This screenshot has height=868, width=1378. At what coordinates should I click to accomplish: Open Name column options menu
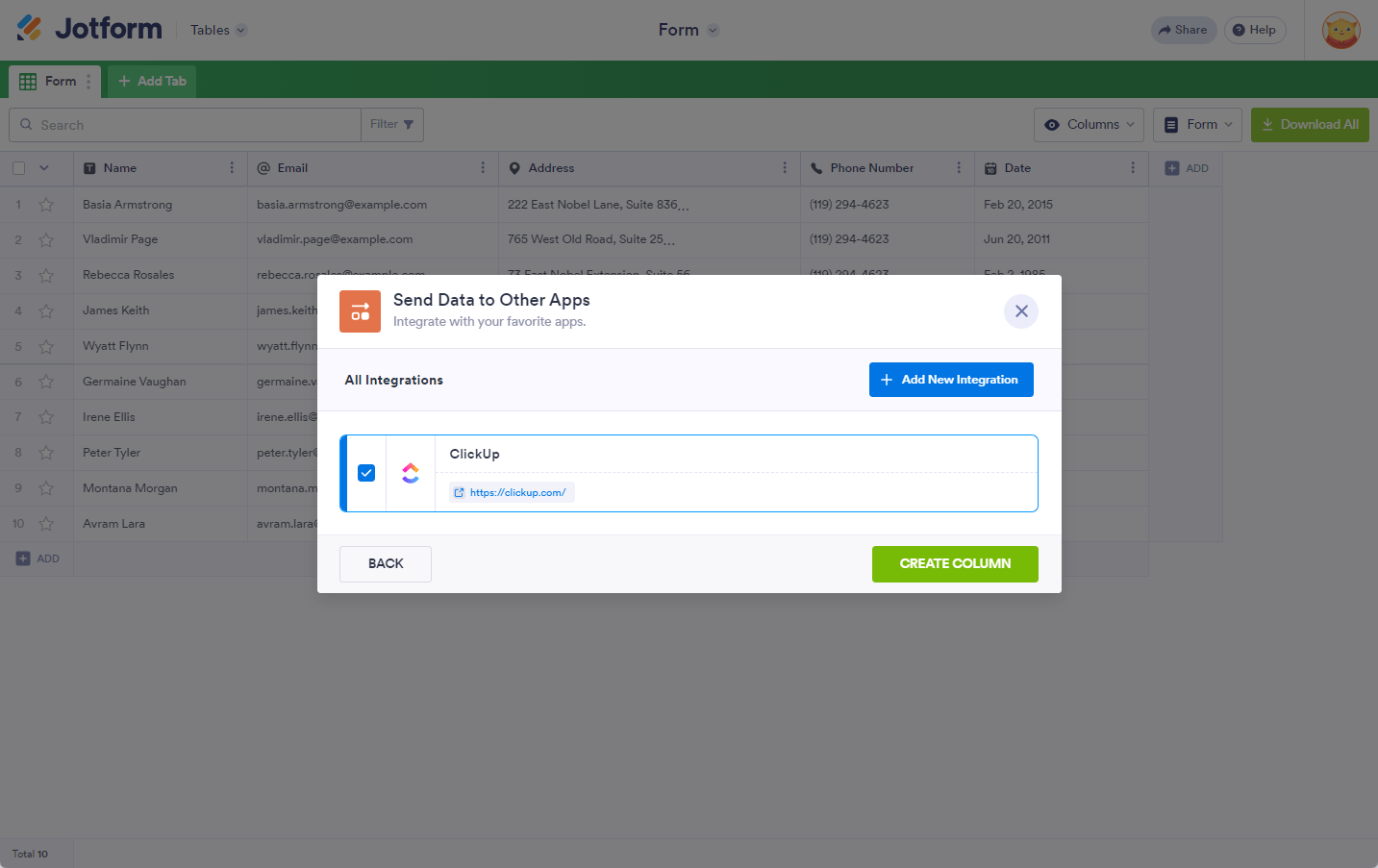(232, 168)
